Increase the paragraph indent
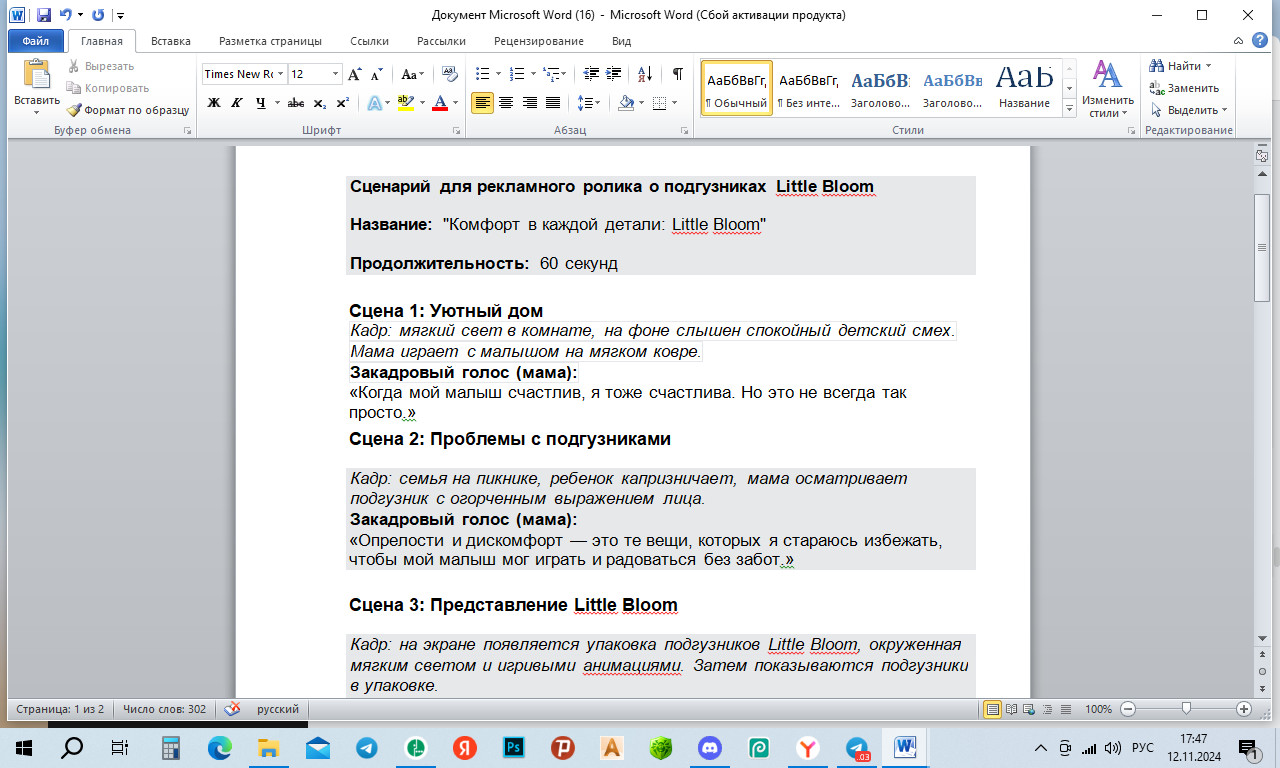 click(612, 74)
